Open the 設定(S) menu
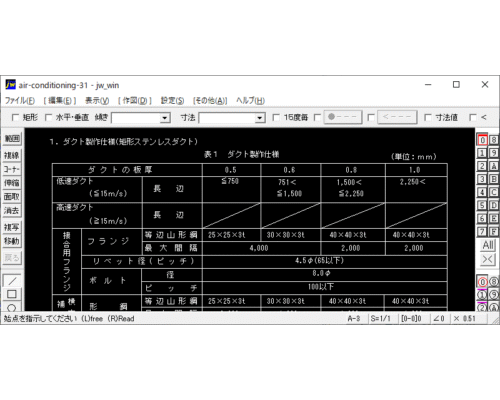Image resolution: width=500 pixels, height=400 pixels. [x=172, y=100]
